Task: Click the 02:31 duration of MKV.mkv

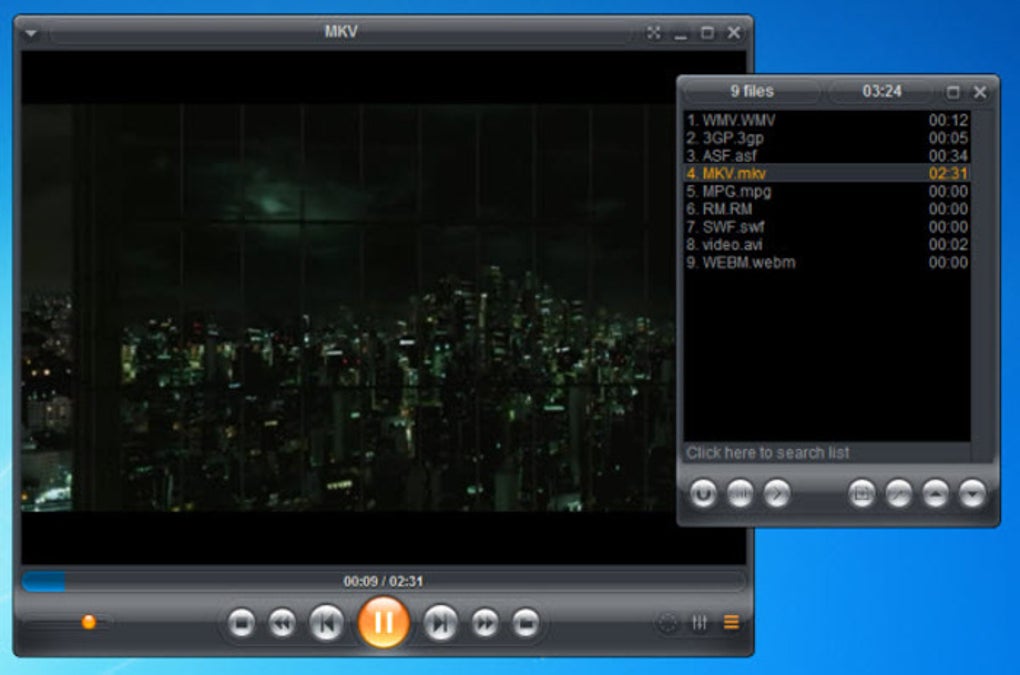Action: 948,174
